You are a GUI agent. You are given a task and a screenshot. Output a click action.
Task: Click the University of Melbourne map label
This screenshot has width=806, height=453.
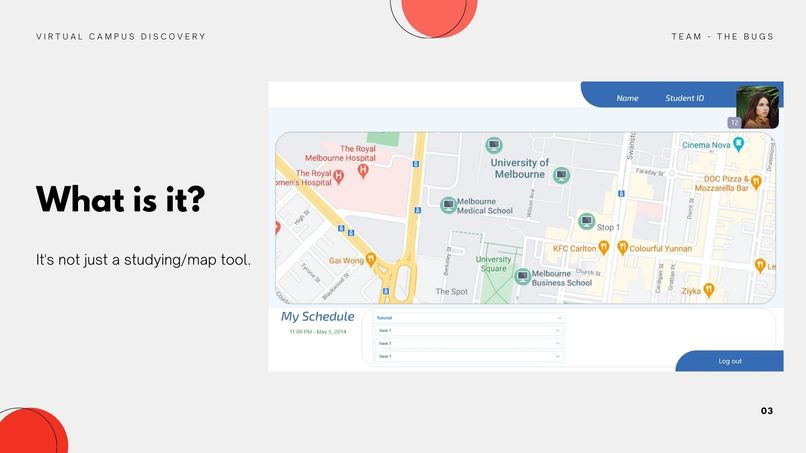coord(520,169)
